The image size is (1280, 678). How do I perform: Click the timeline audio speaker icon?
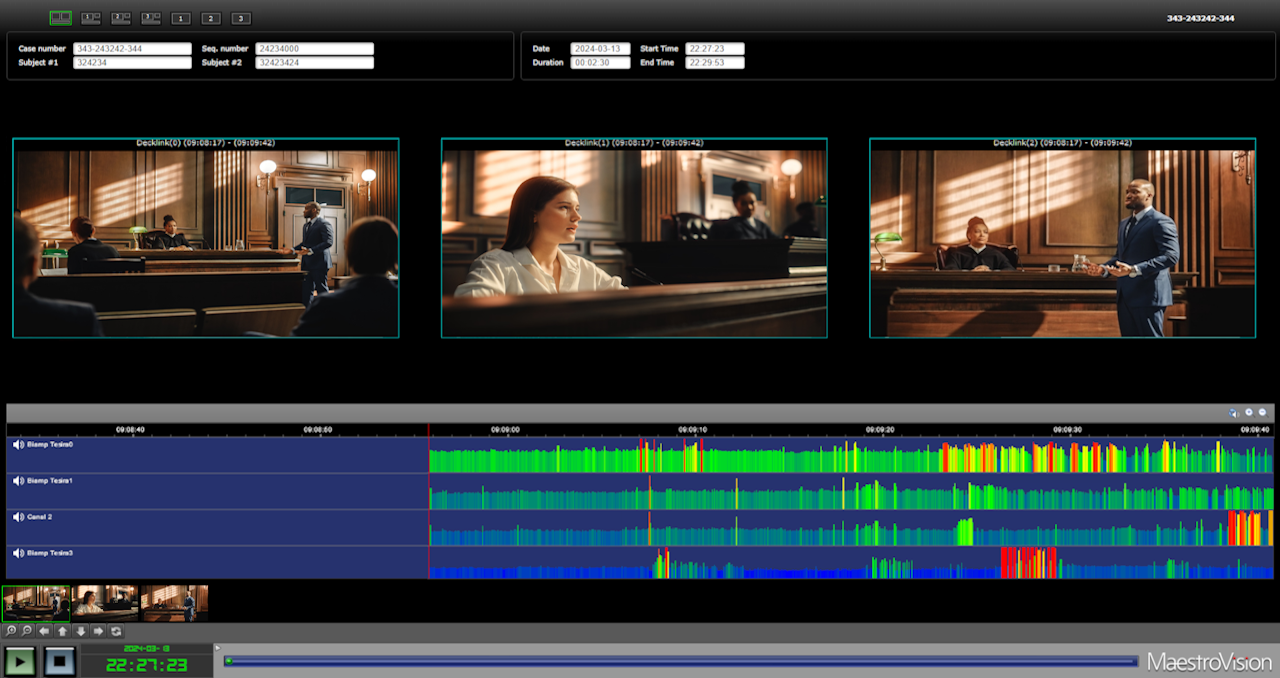tap(1234, 412)
